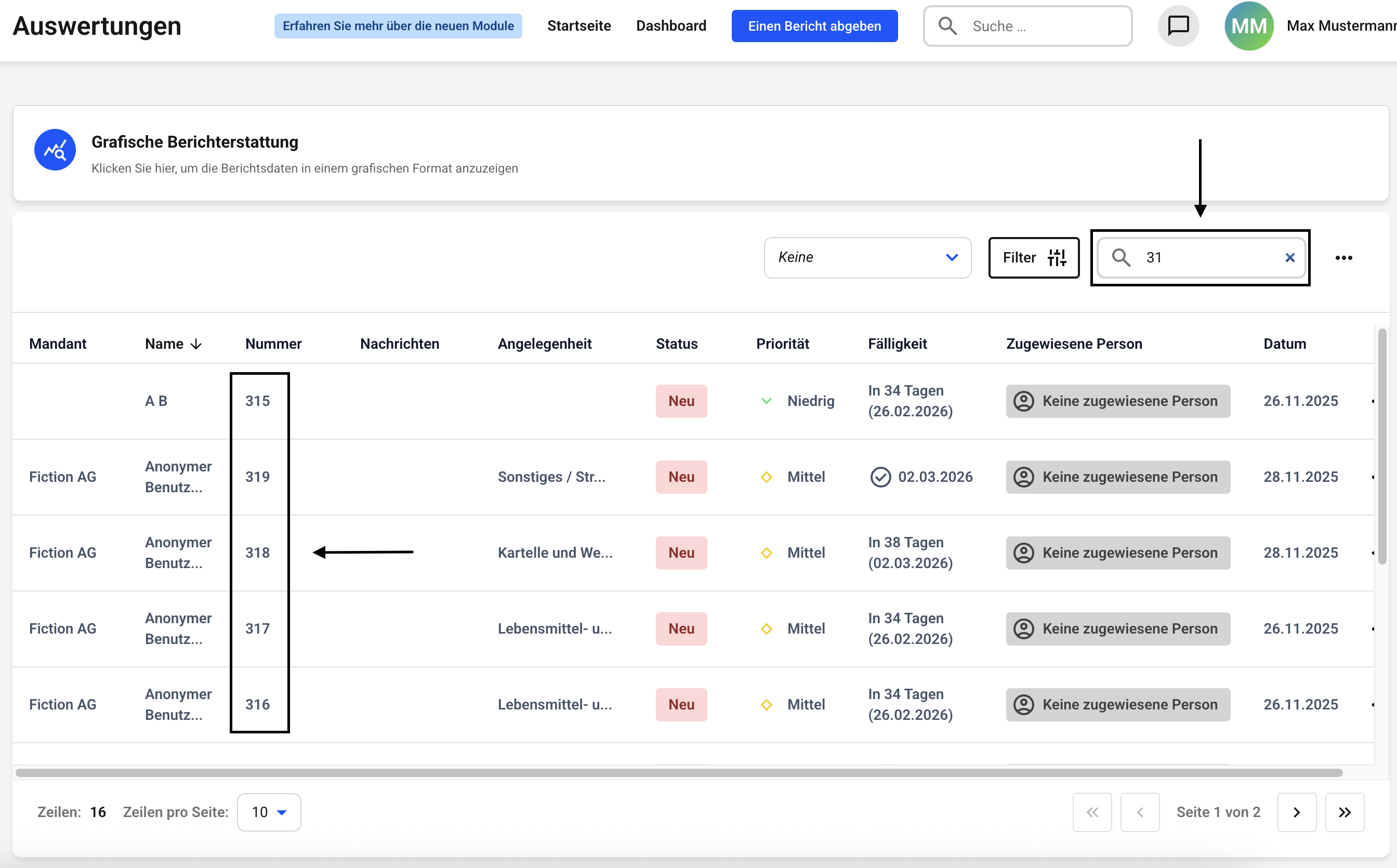Click the sort arrow on Name column
1397x868 pixels.
click(x=196, y=344)
